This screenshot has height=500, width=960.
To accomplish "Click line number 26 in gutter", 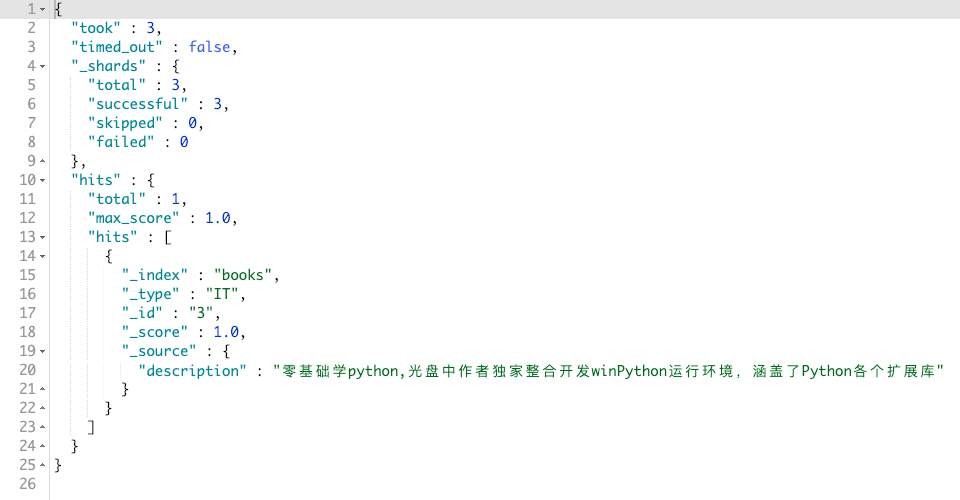I will 28,484.
